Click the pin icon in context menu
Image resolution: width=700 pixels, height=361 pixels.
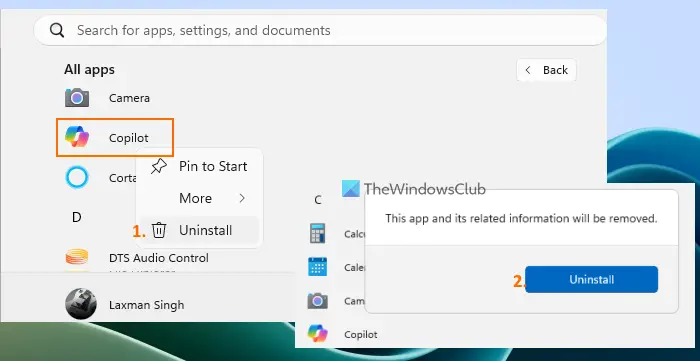[x=158, y=166]
